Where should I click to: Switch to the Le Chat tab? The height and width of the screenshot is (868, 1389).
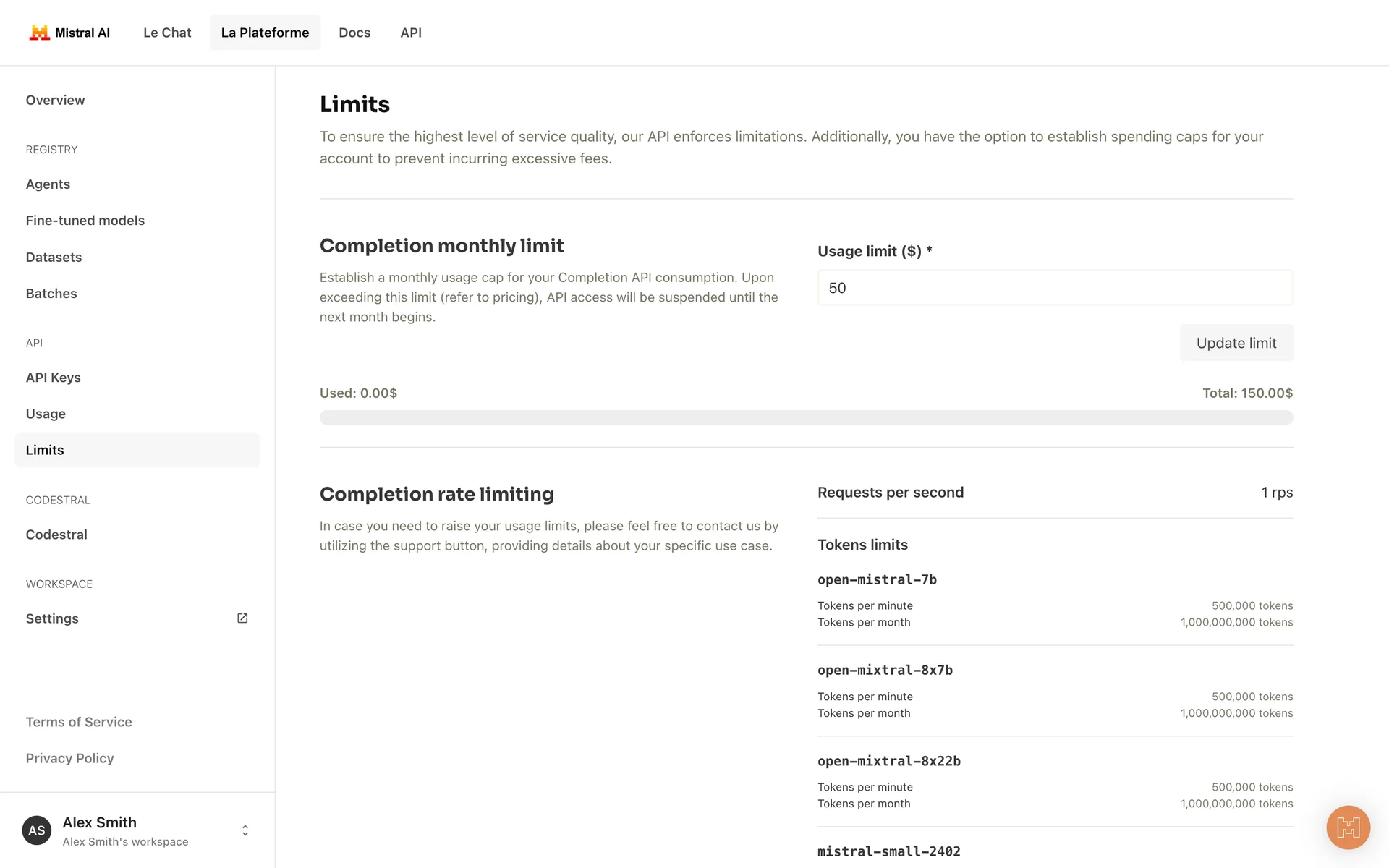point(167,33)
